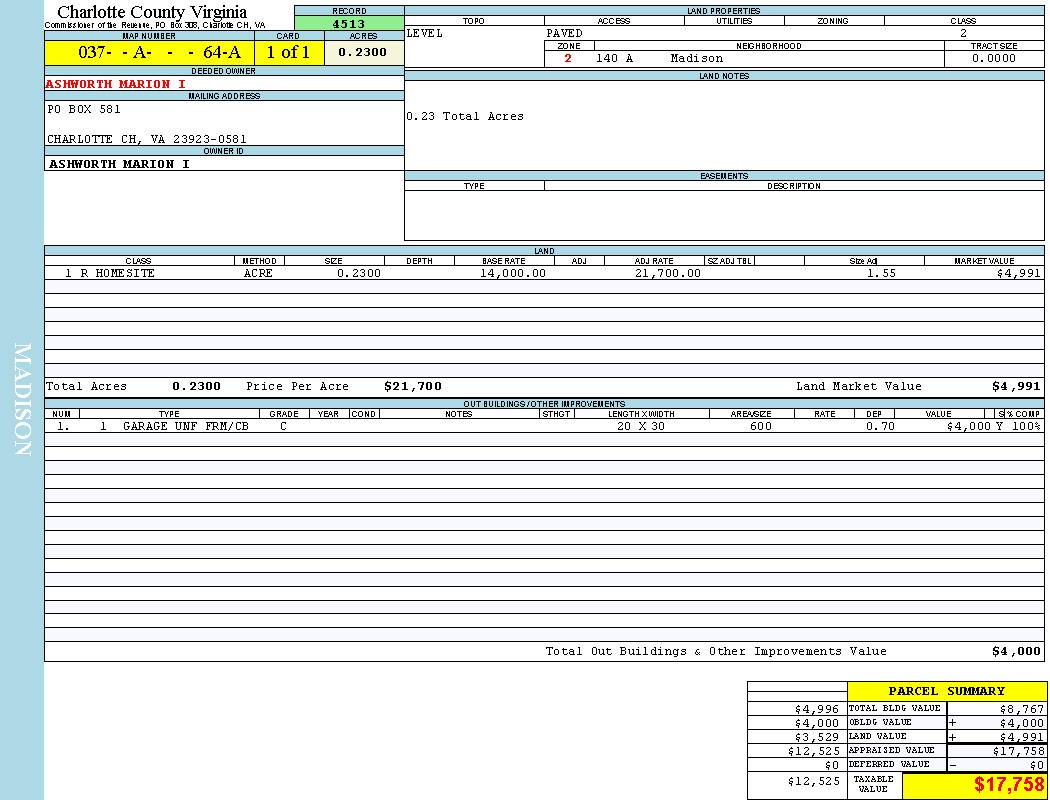Select the GARAGE UNF FRM/CB outbuilding row

pos(185,426)
